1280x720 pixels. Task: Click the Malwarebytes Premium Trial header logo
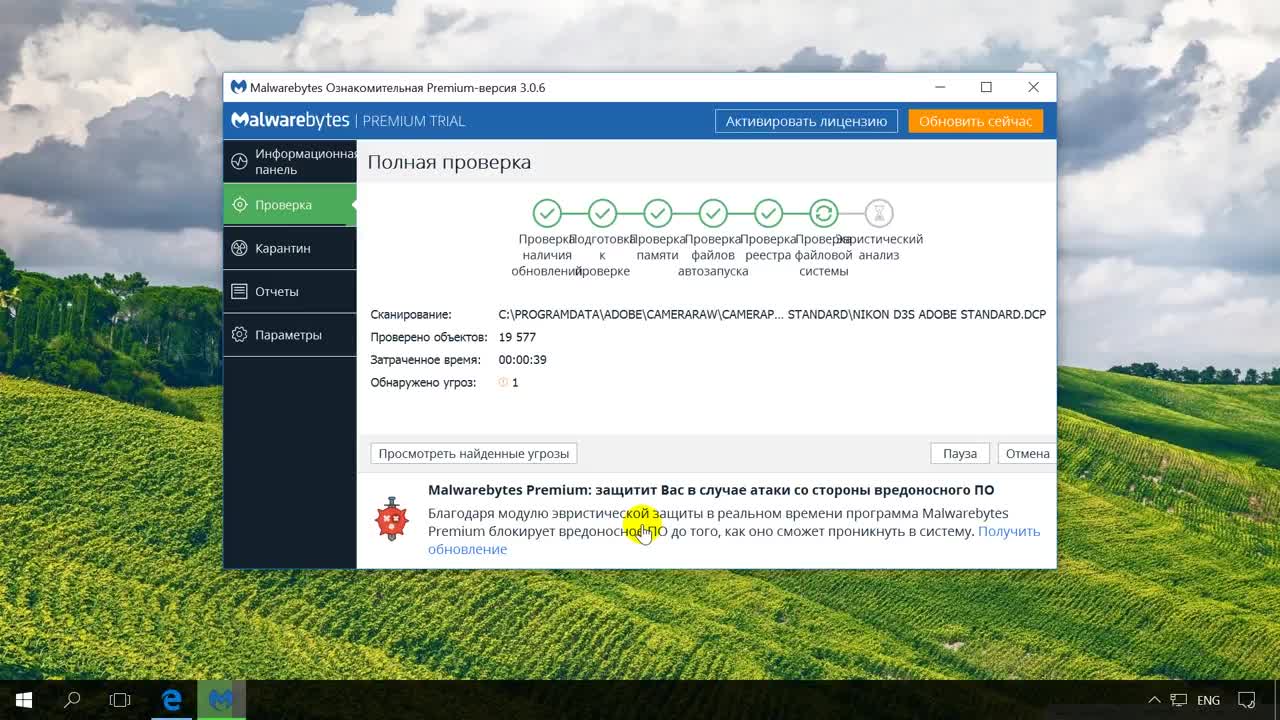[x=348, y=121]
